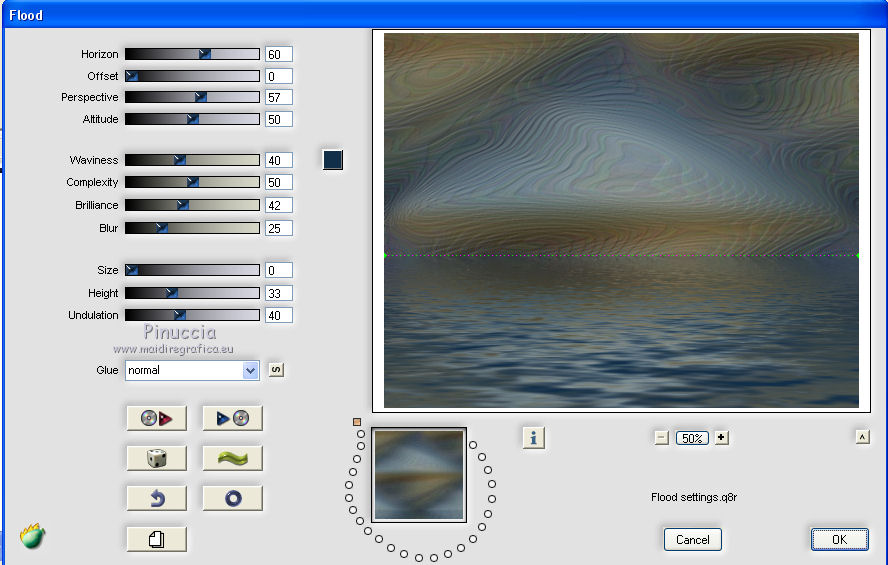The width and height of the screenshot is (888, 565).
Task: Click the Blur value field showing 25
Action: (279, 228)
